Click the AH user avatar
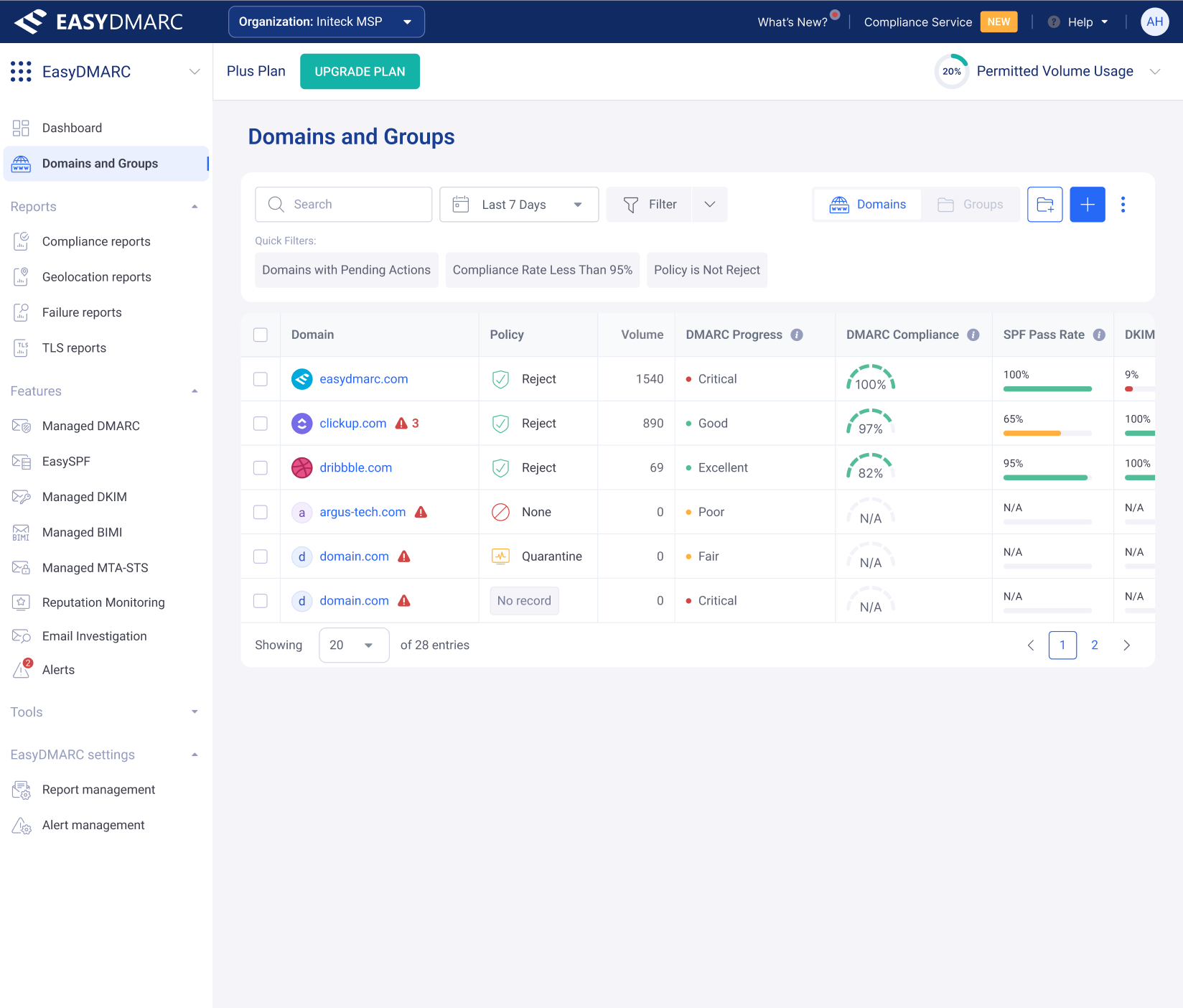The height and width of the screenshot is (1008, 1183). (1154, 22)
